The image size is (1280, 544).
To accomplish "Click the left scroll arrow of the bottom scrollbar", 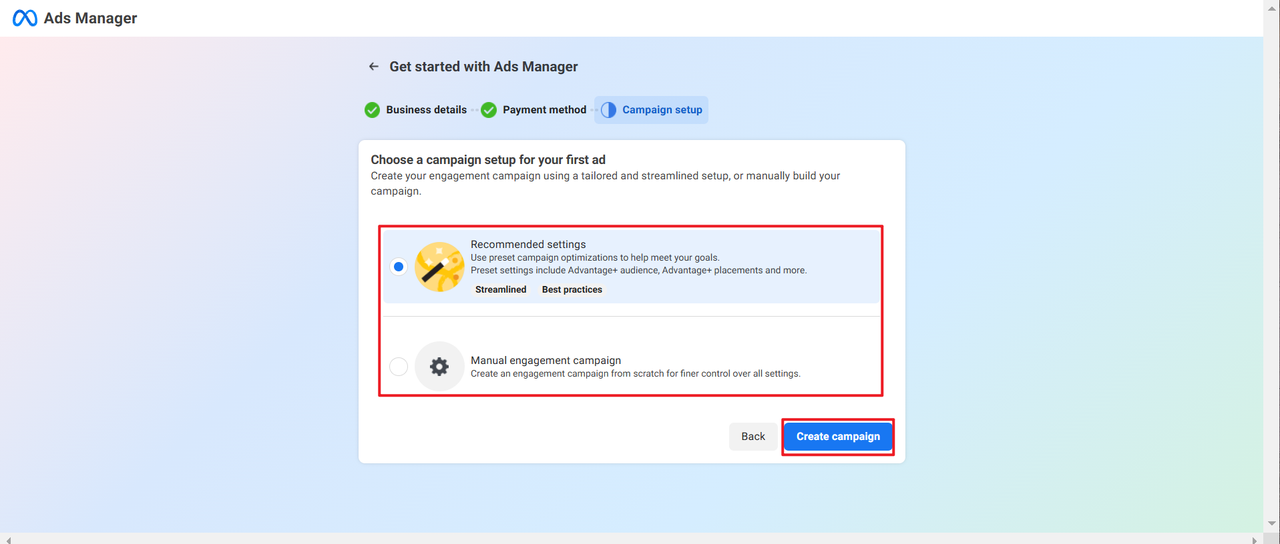I will (x=7, y=539).
